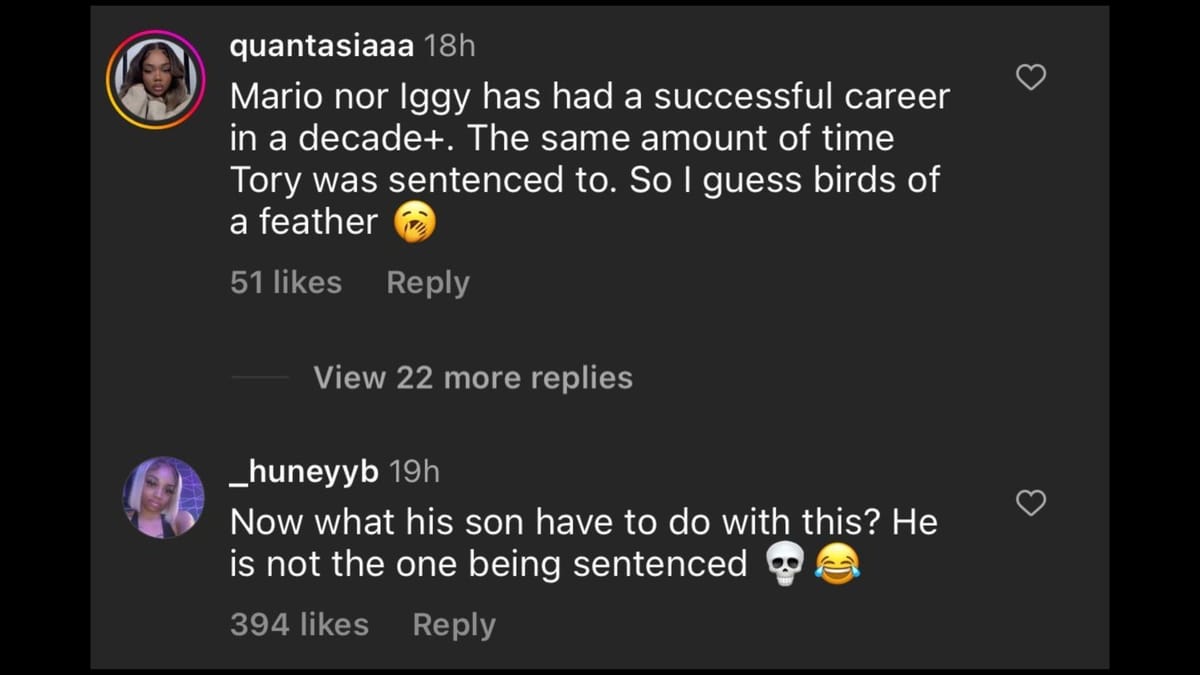Like the _huneyyb comment with heart icon

[x=1030, y=503]
